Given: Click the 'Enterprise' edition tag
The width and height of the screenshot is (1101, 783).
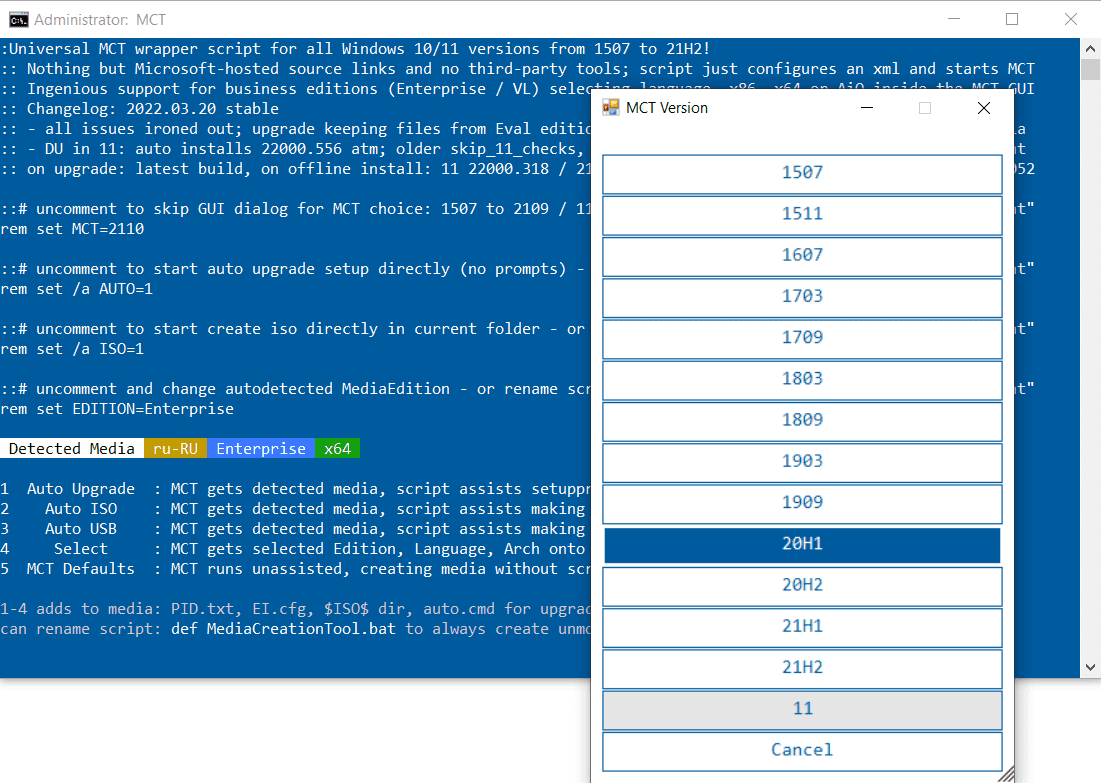Looking at the screenshot, I should [261, 448].
